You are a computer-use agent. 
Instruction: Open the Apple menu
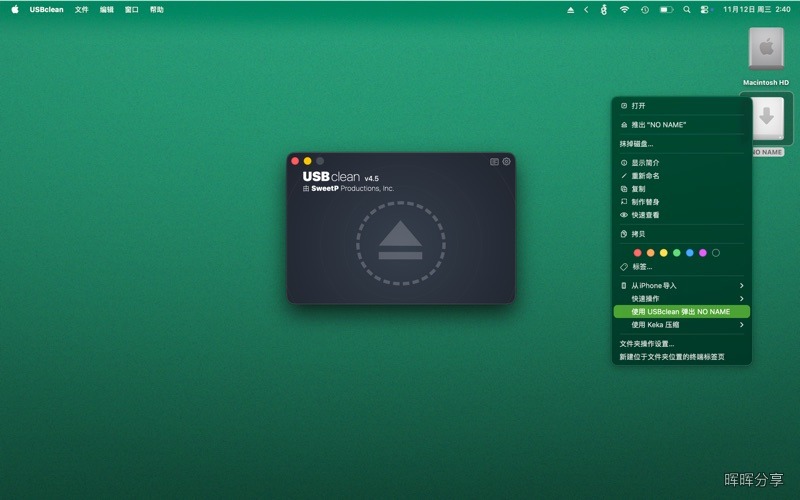tap(15, 9)
